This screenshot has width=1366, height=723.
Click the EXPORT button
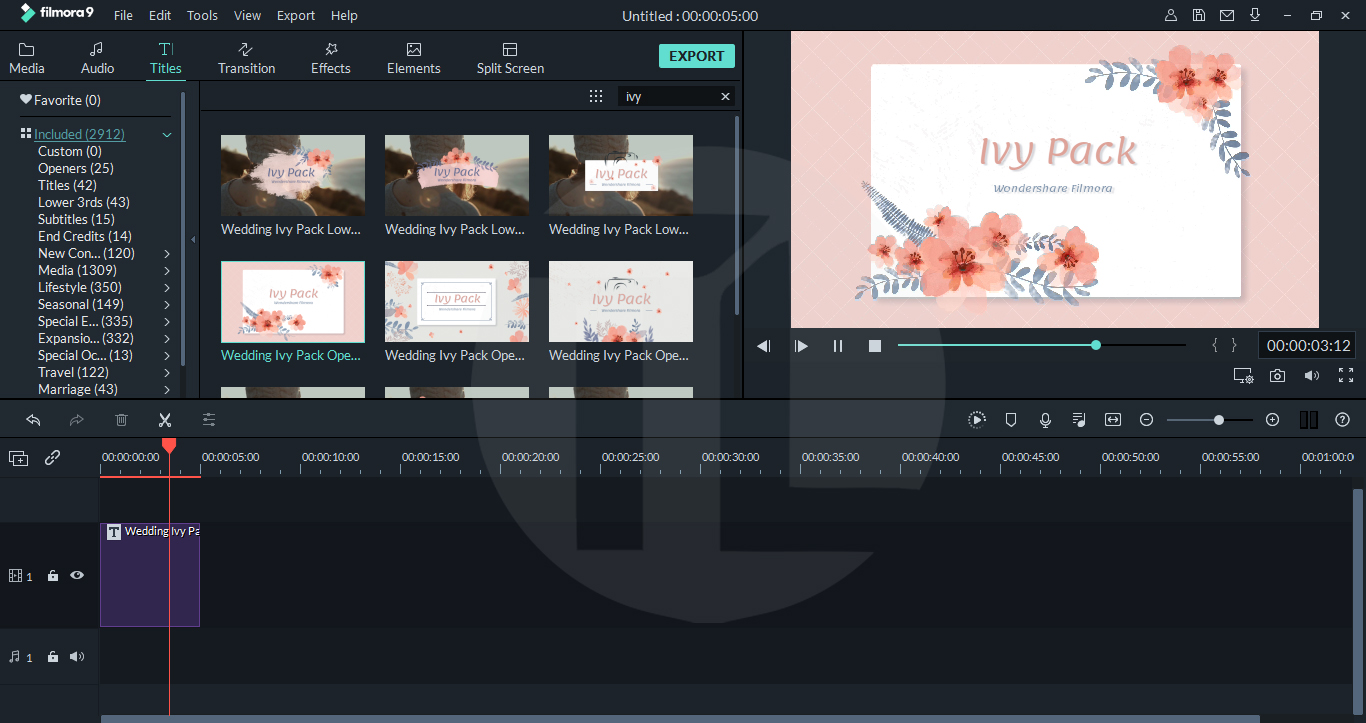pos(697,56)
